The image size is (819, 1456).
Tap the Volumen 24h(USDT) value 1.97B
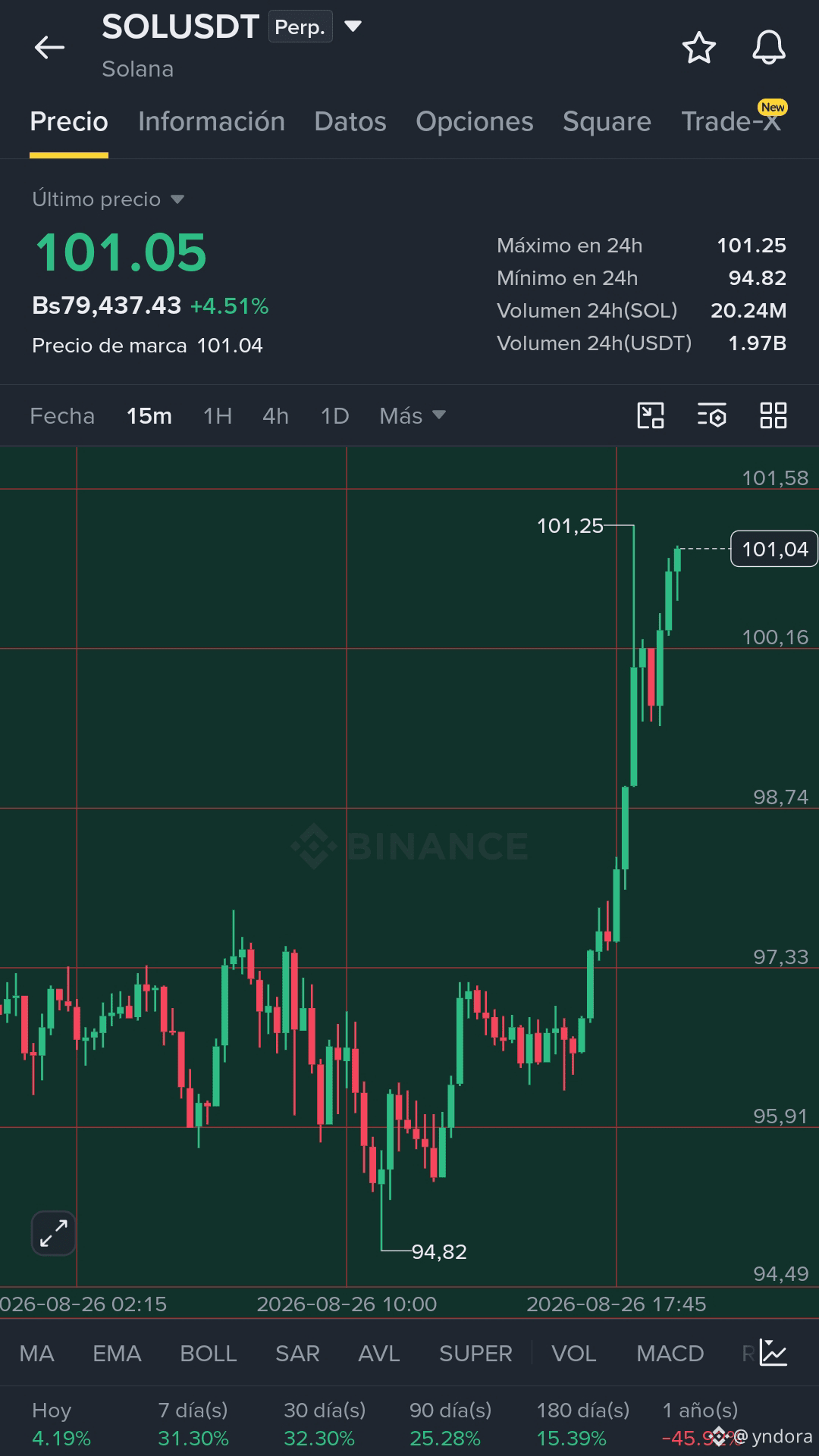(758, 343)
